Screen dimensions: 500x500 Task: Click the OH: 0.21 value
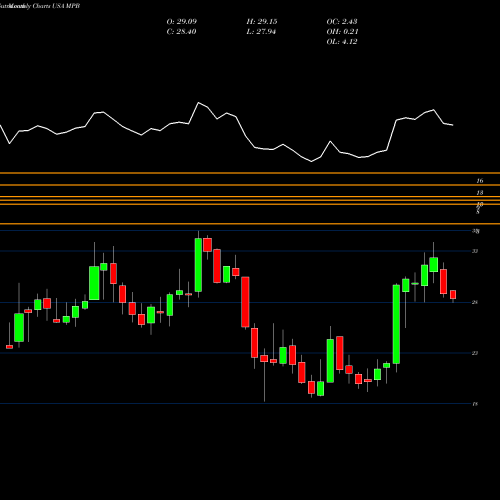pos(342,32)
